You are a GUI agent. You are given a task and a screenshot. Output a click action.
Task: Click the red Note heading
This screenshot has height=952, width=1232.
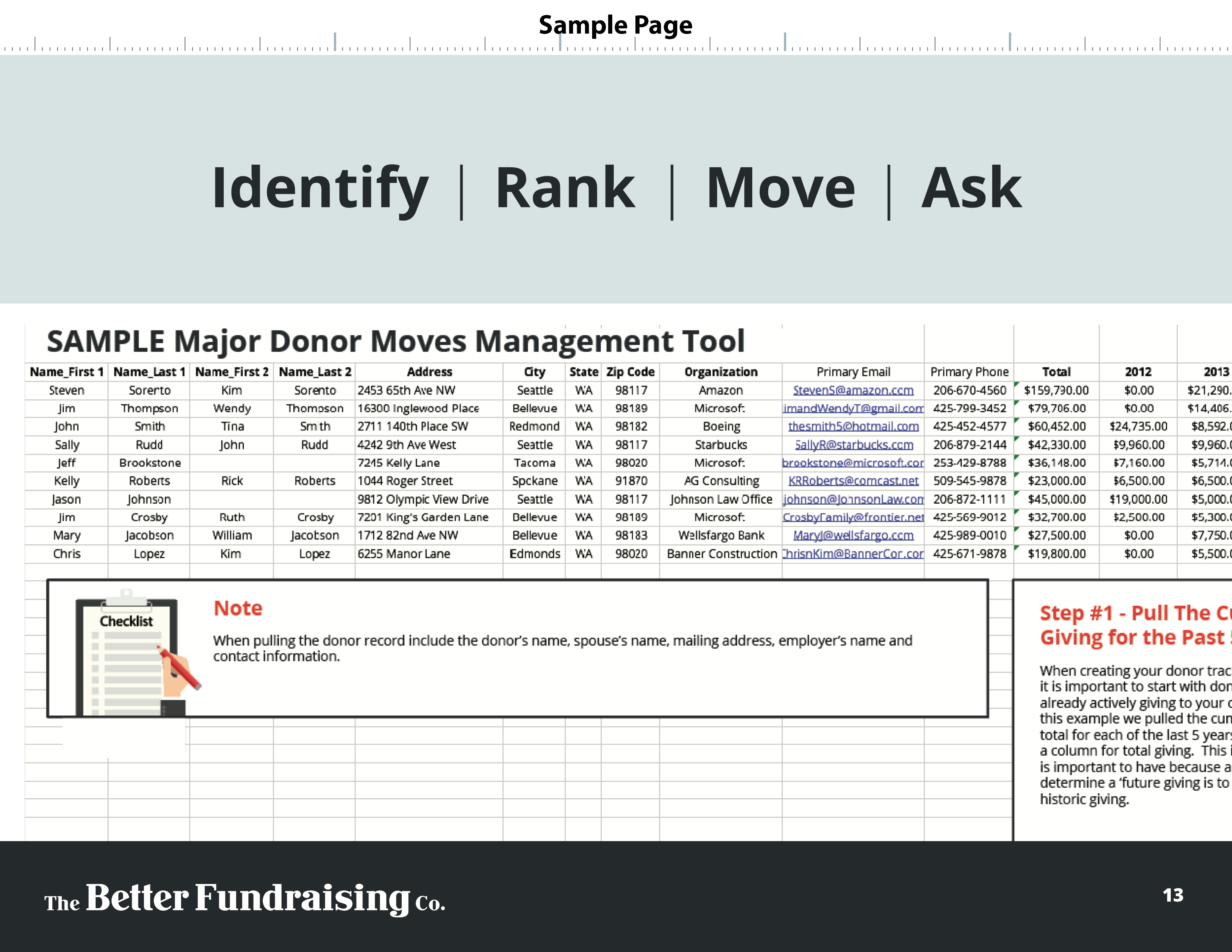pos(237,608)
